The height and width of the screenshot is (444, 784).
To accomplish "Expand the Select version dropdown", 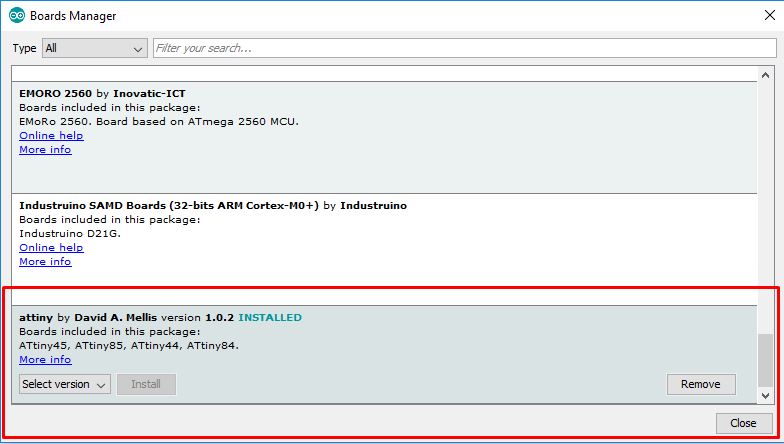I will pos(65,384).
